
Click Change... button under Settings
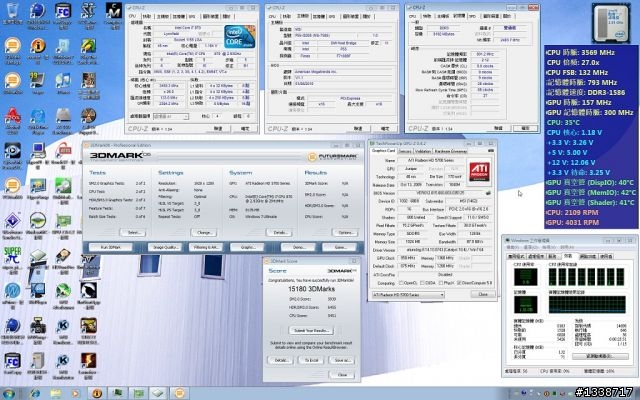pyautogui.click(x=204, y=233)
